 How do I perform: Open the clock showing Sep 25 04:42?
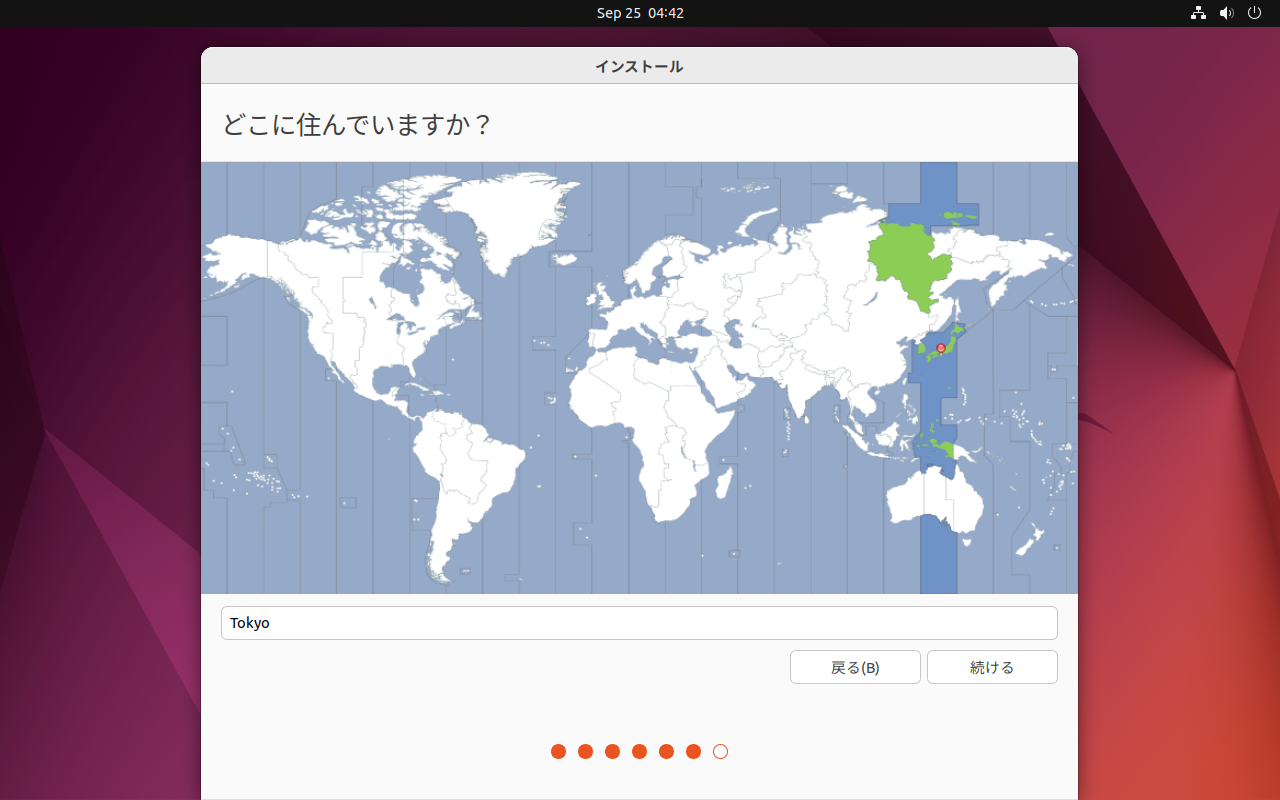(640, 13)
